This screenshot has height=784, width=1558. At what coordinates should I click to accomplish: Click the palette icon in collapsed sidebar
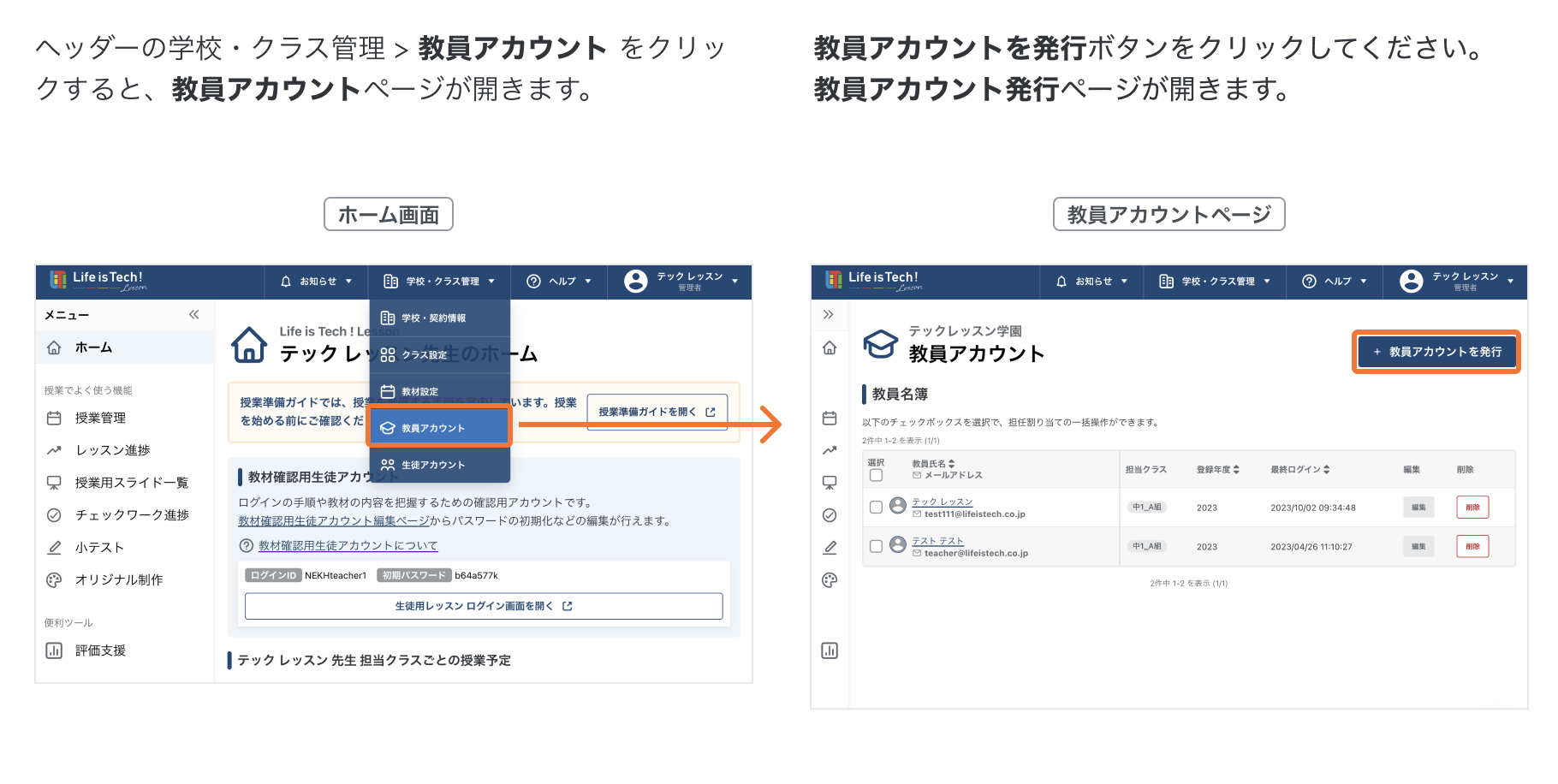829,580
